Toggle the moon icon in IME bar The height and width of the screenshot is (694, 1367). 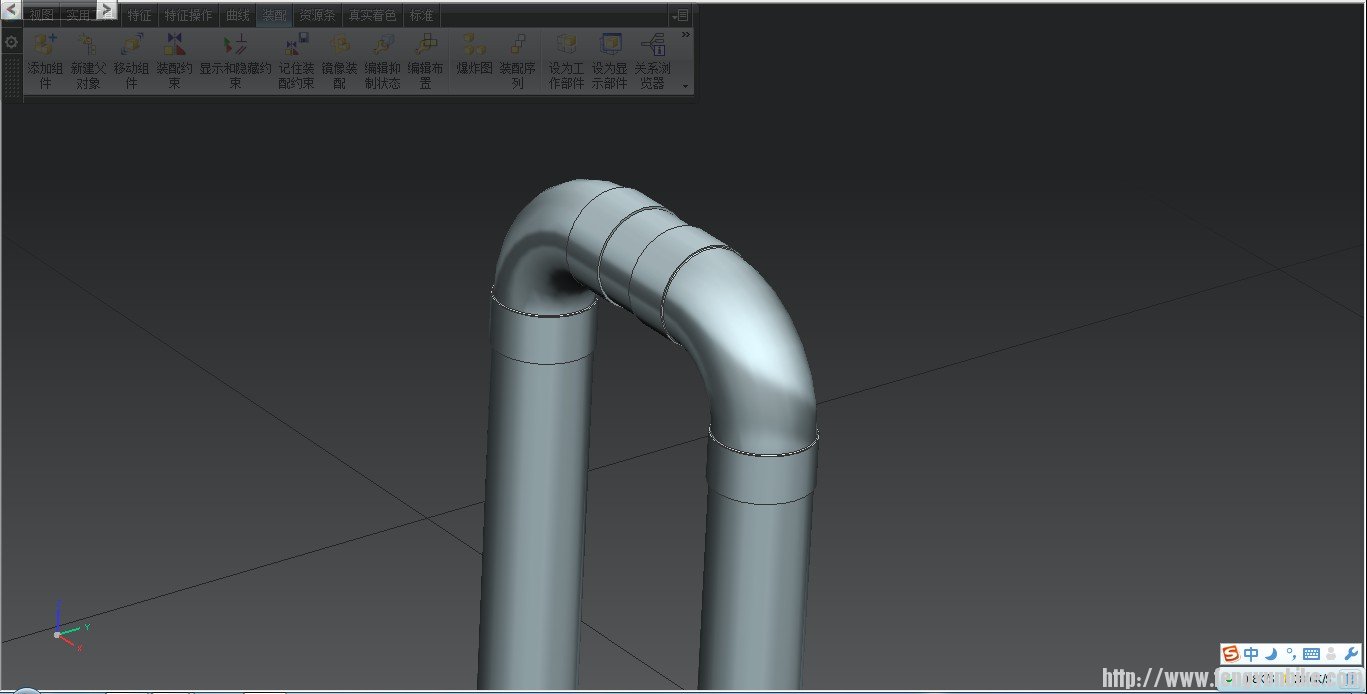(x=1271, y=654)
